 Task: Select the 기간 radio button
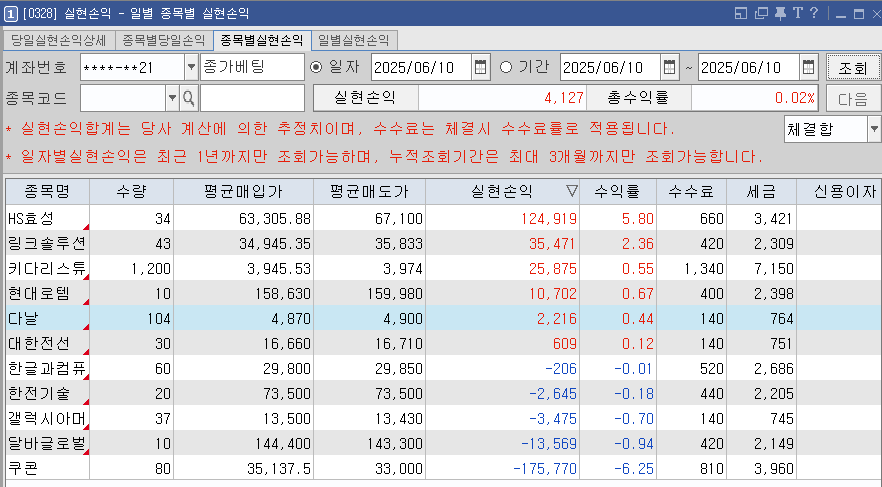(506, 67)
